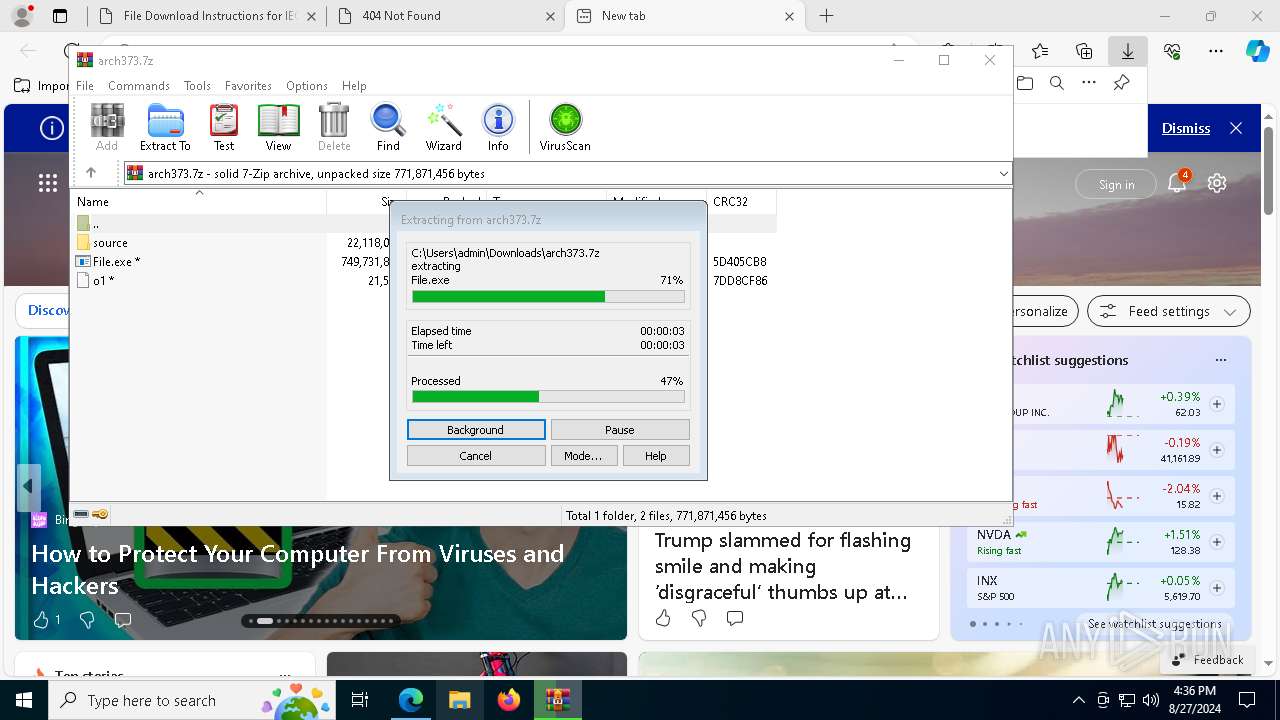Open page settings gear icon
Viewport: 1280px width, 720px height.
(x=1217, y=183)
